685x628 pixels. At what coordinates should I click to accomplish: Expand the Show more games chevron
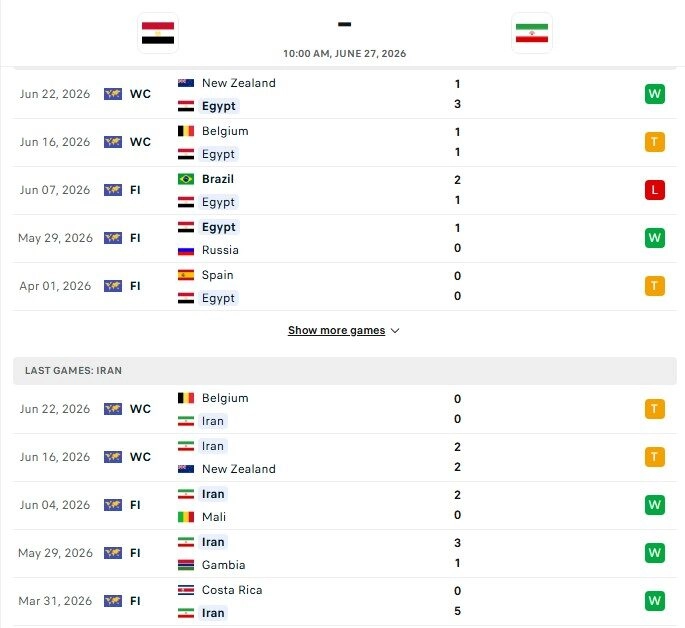coord(395,331)
